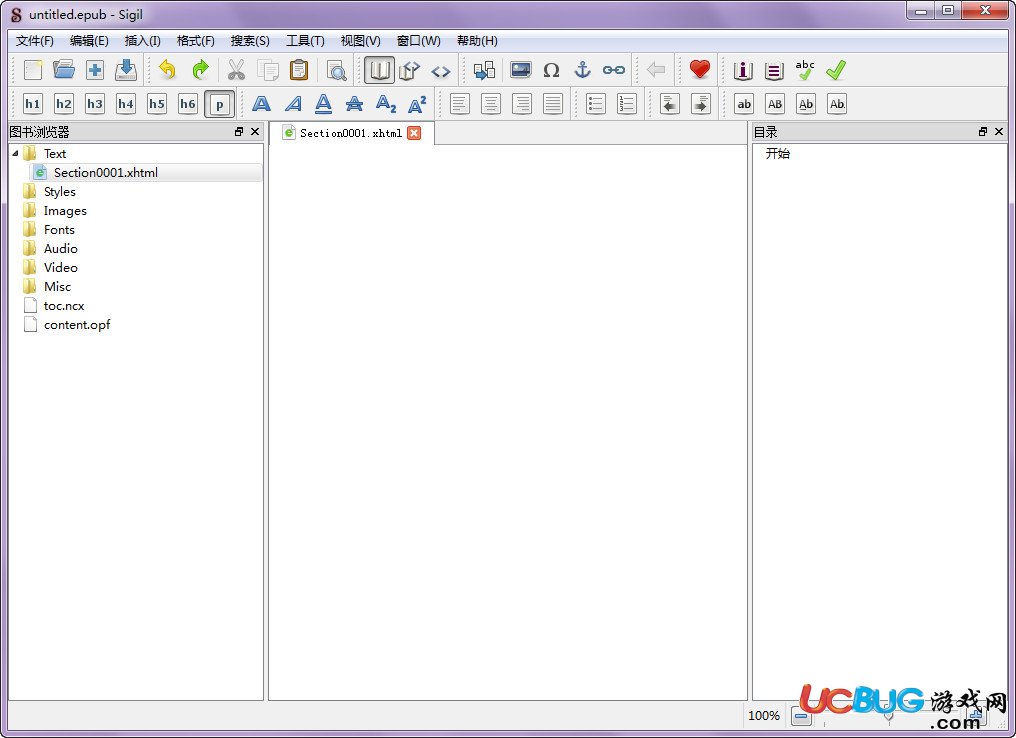Insert an image file icon

click(520, 69)
